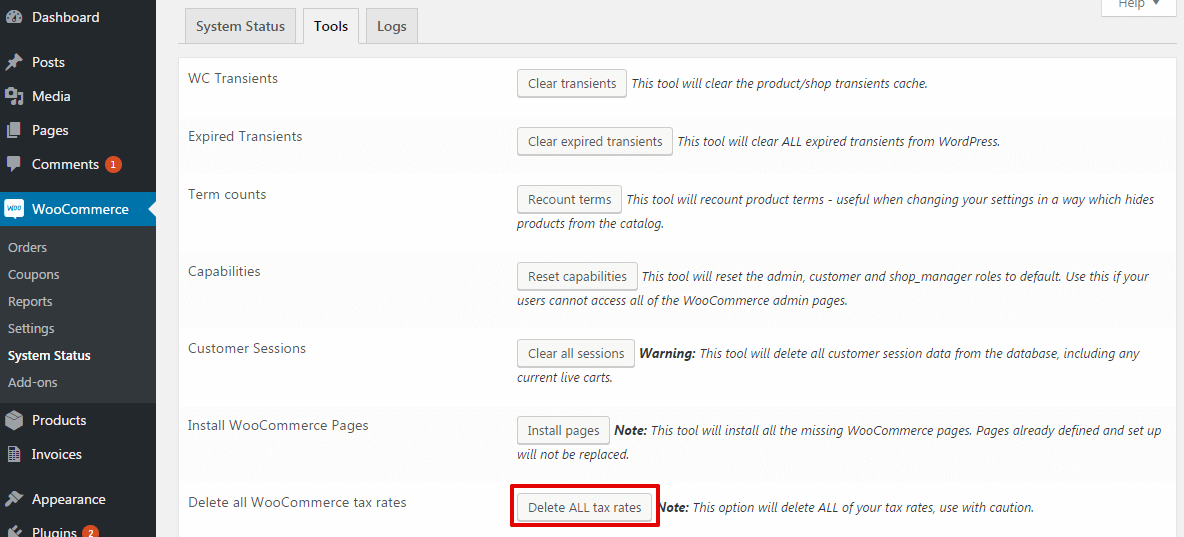Switch to the System Status tab
This screenshot has width=1184, height=537.
[x=240, y=26]
